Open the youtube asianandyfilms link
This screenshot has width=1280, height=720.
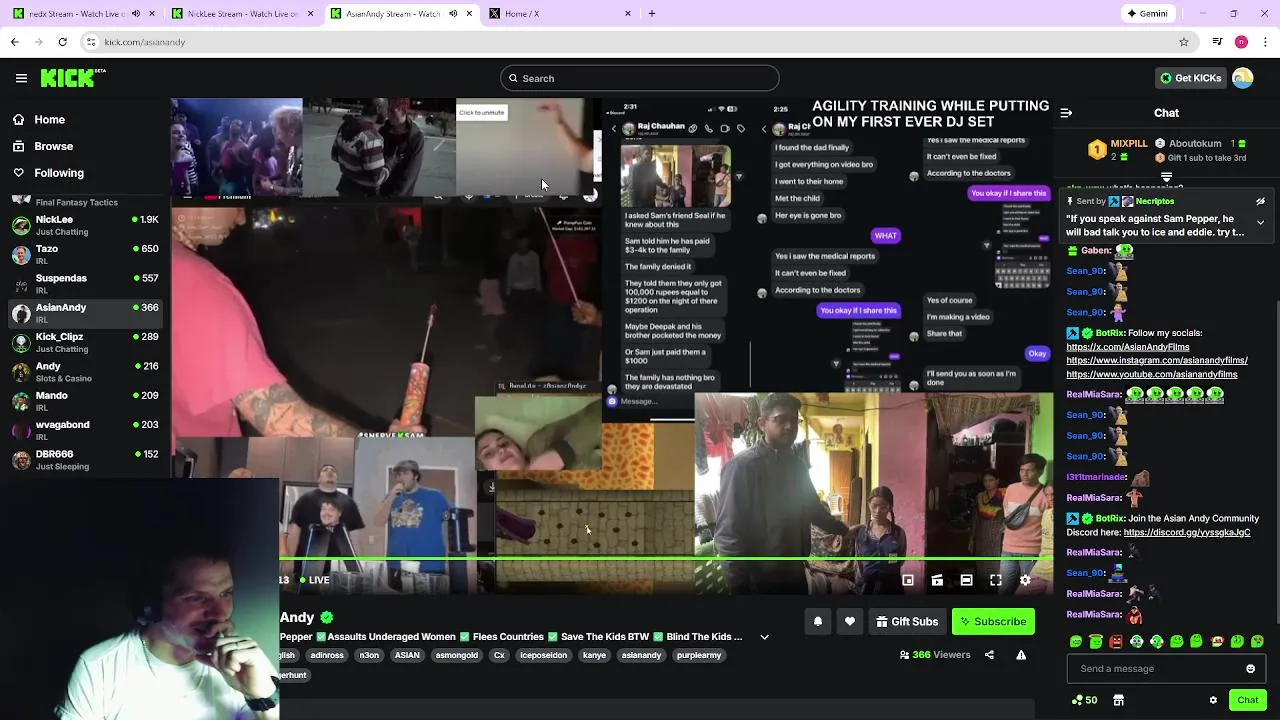click(1152, 374)
